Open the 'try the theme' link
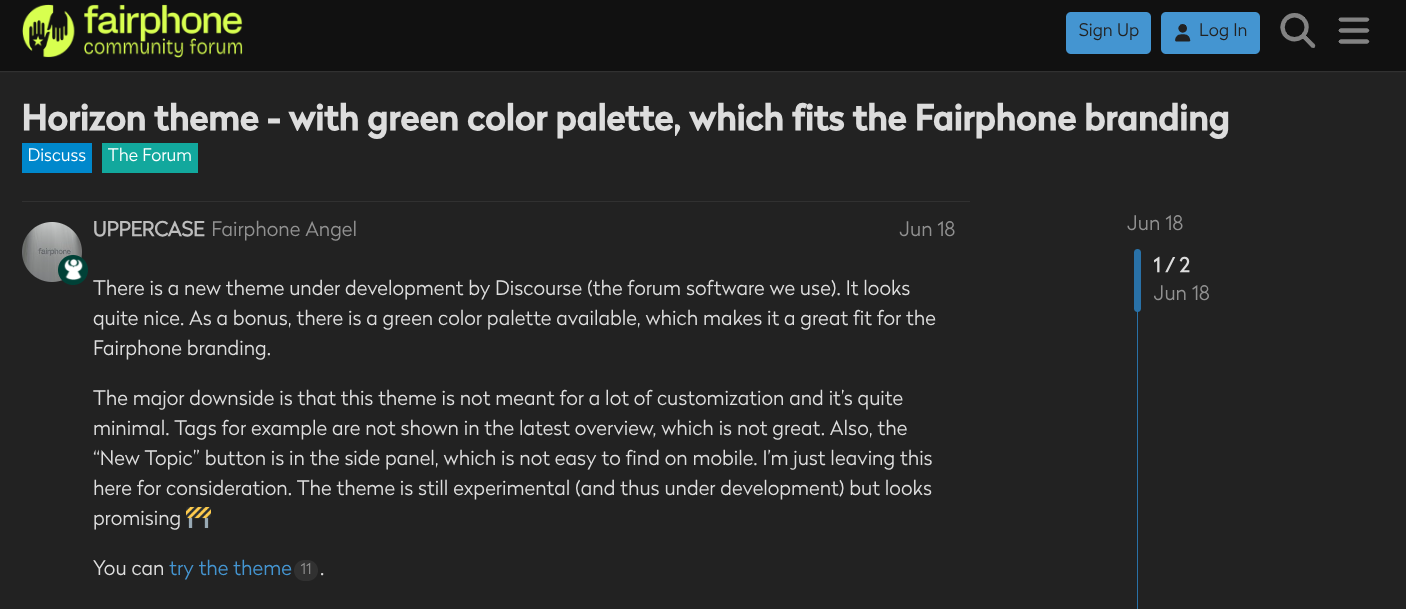This screenshot has width=1406, height=609. (230, 569)
